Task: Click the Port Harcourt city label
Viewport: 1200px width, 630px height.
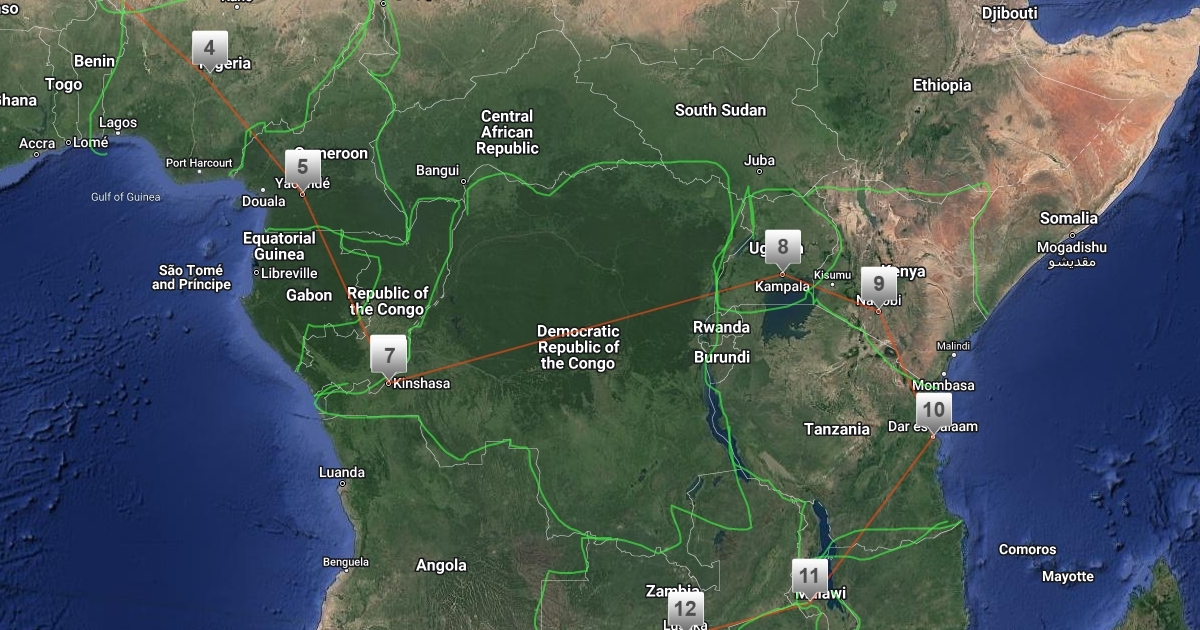Action: pos(199,163)
